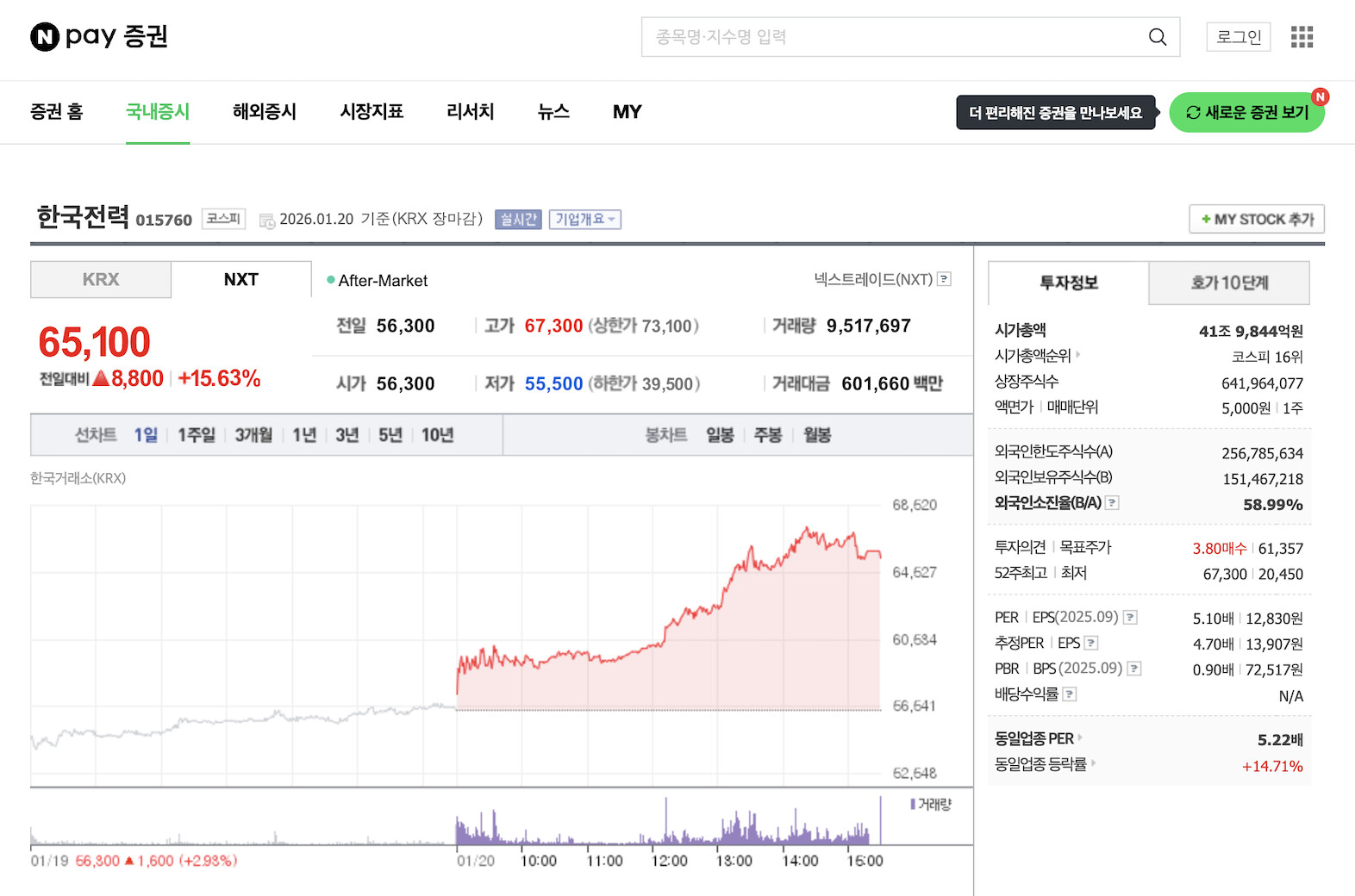Click the clock icon beside the date
1355x896 pixels.
(x=267, y=221)
